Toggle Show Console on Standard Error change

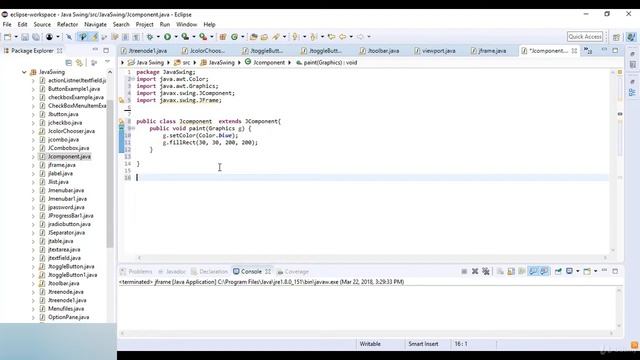(x=544, y=271)
